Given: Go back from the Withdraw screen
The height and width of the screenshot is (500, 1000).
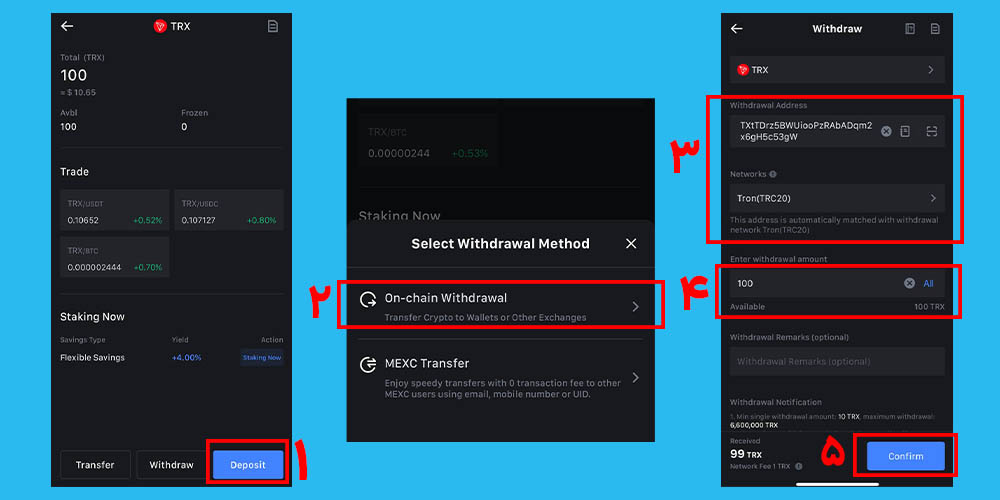Looking at the screenshot, I should [737, 29].
